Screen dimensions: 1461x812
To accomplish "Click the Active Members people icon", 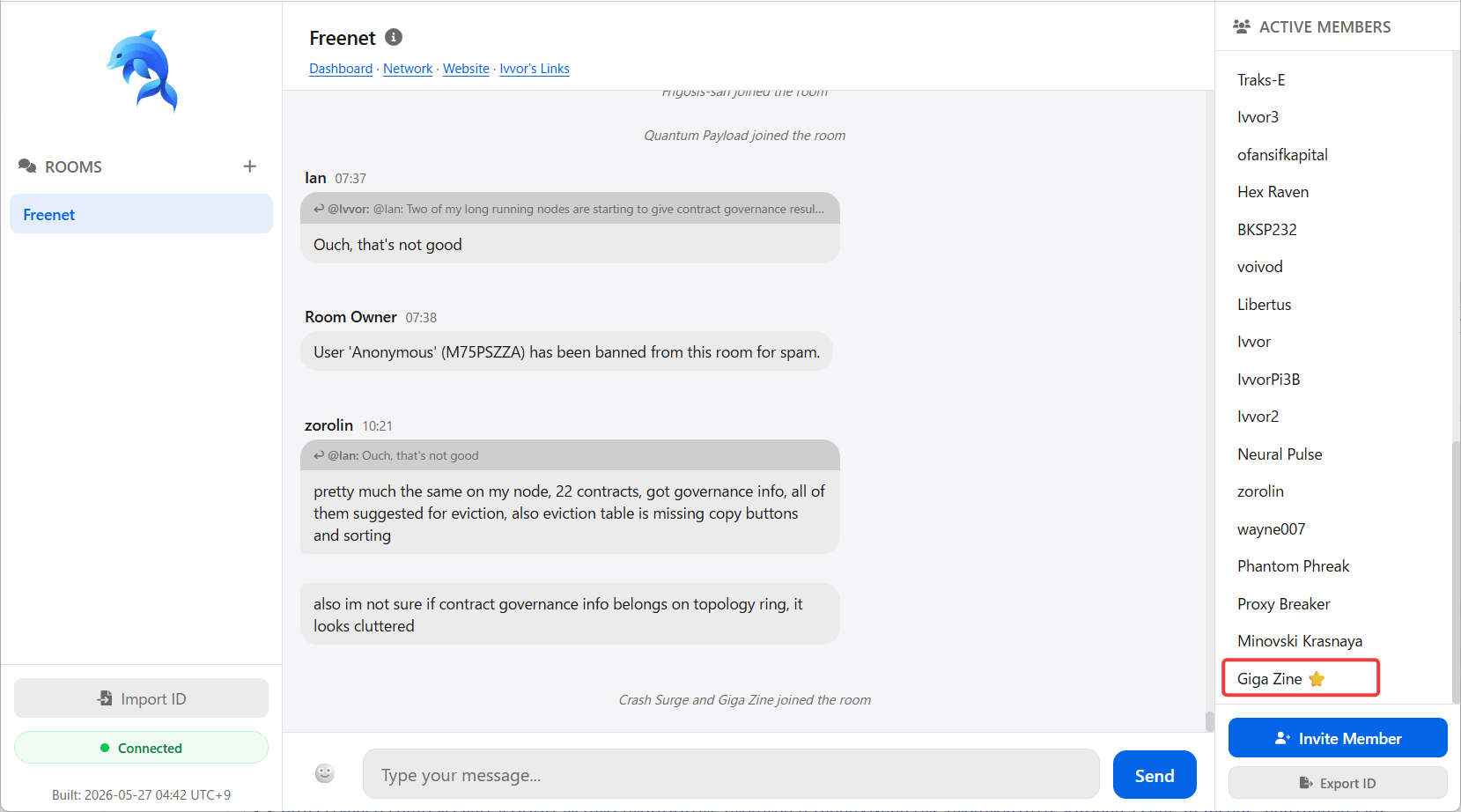I will (x=1242, y=26).
